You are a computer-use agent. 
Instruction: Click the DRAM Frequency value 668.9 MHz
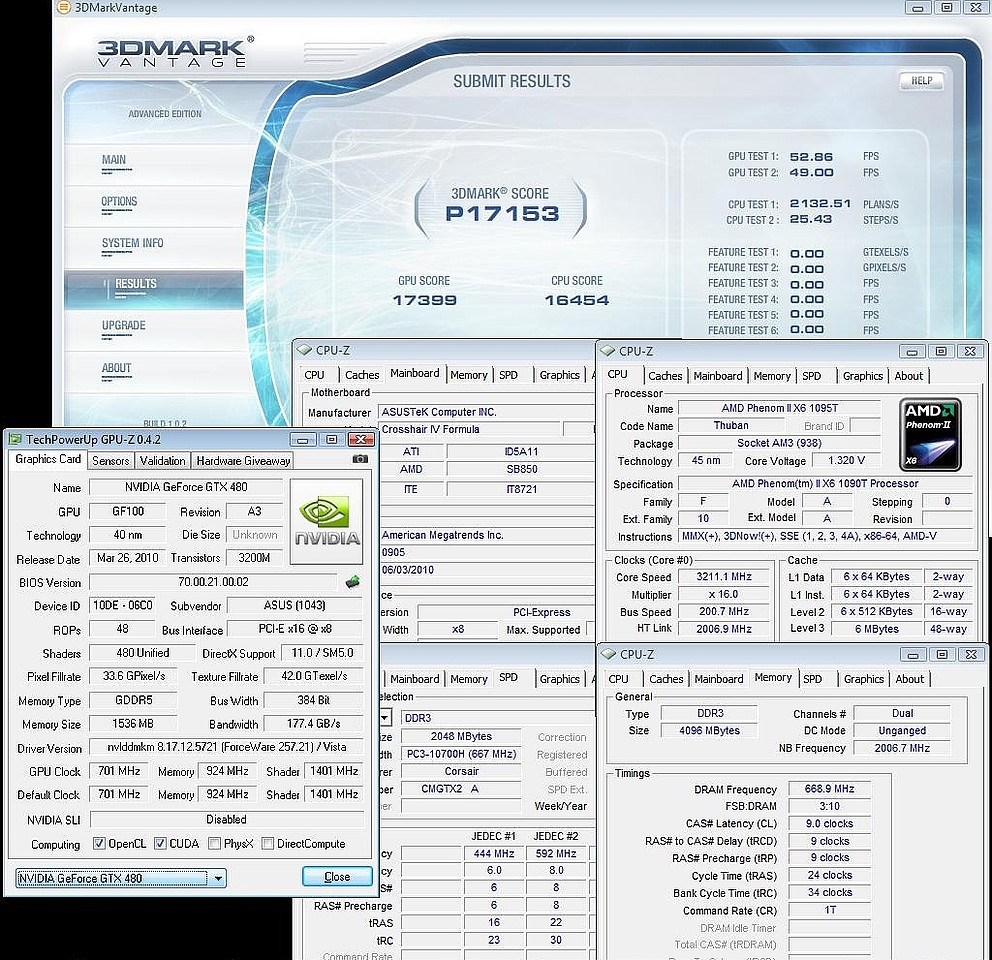pos(829,789)
